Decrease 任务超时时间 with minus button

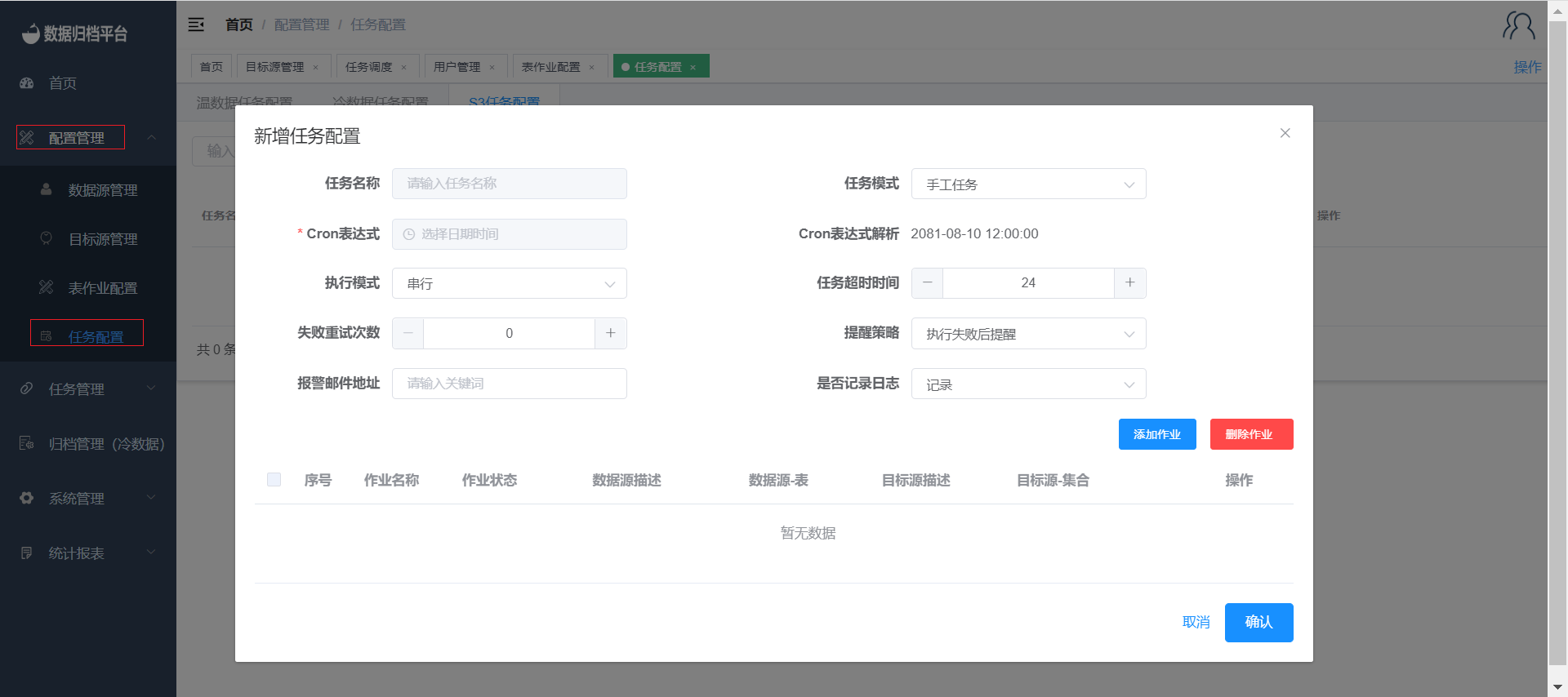pos(927,282)
